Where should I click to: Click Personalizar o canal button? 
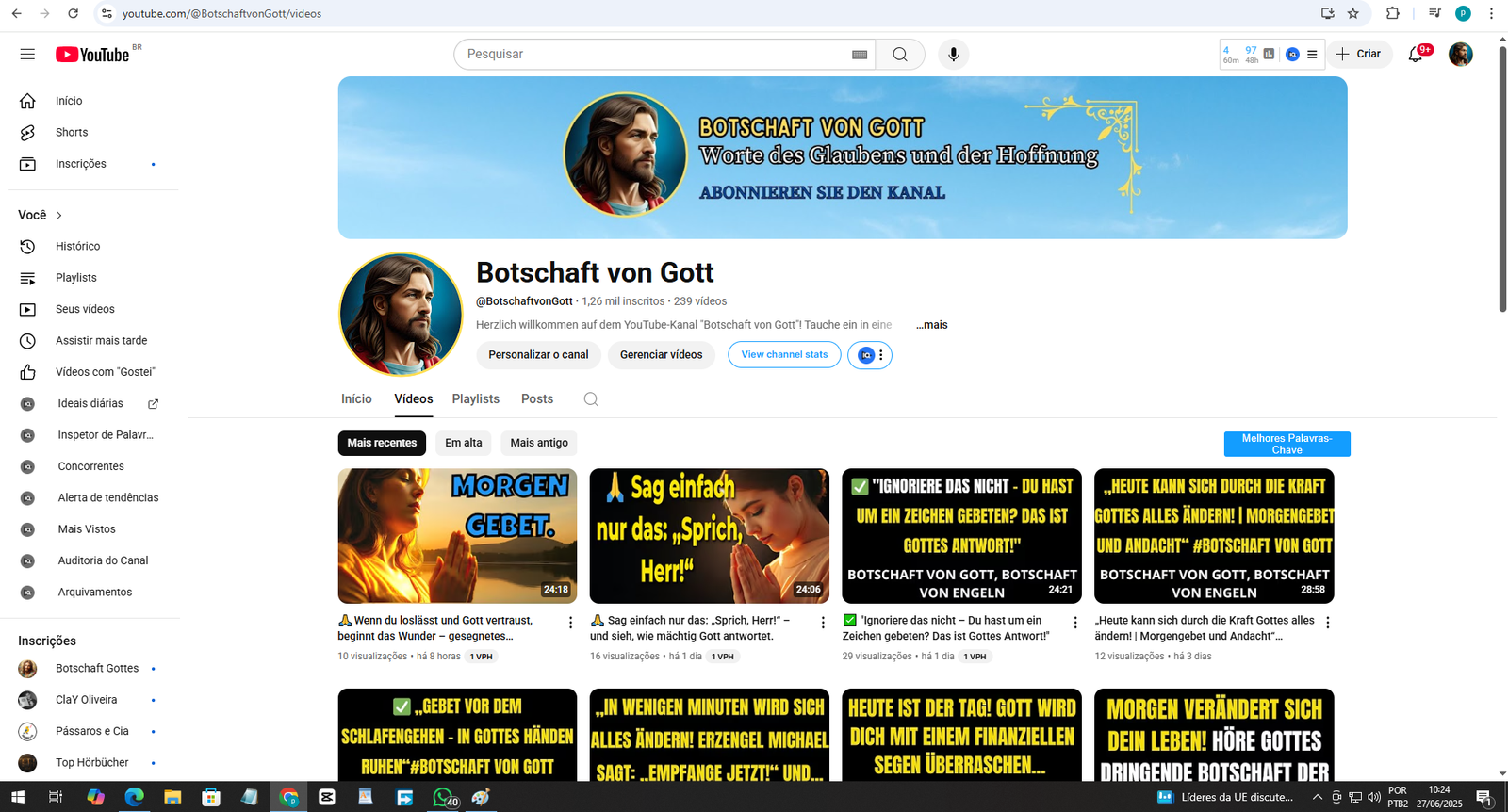pos(538,355)
